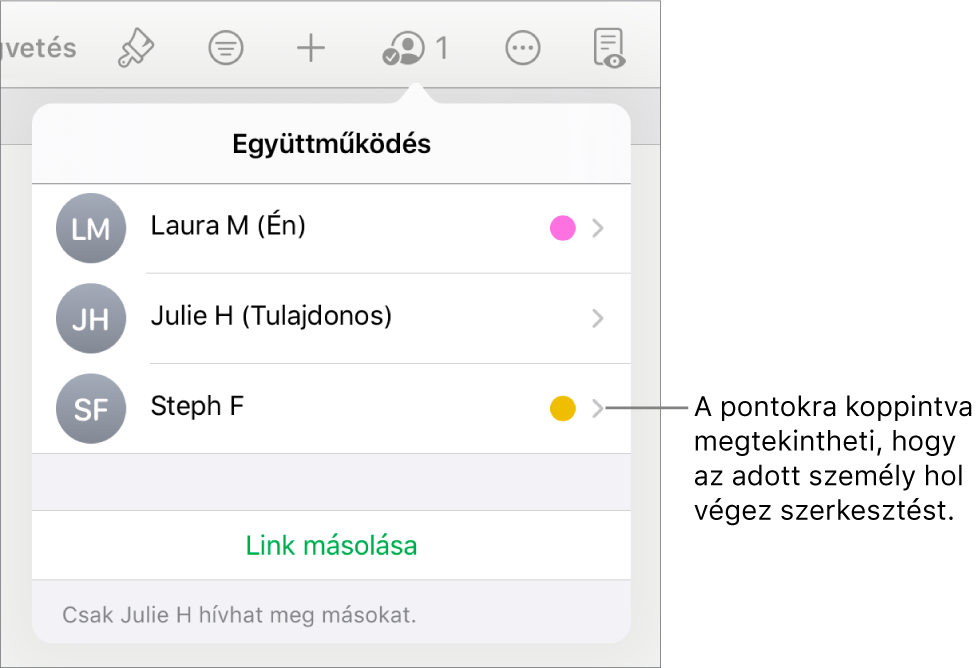Open the Julie H (Tulajdonos) row
976x668 pixels.
click(x=300, y=318)
